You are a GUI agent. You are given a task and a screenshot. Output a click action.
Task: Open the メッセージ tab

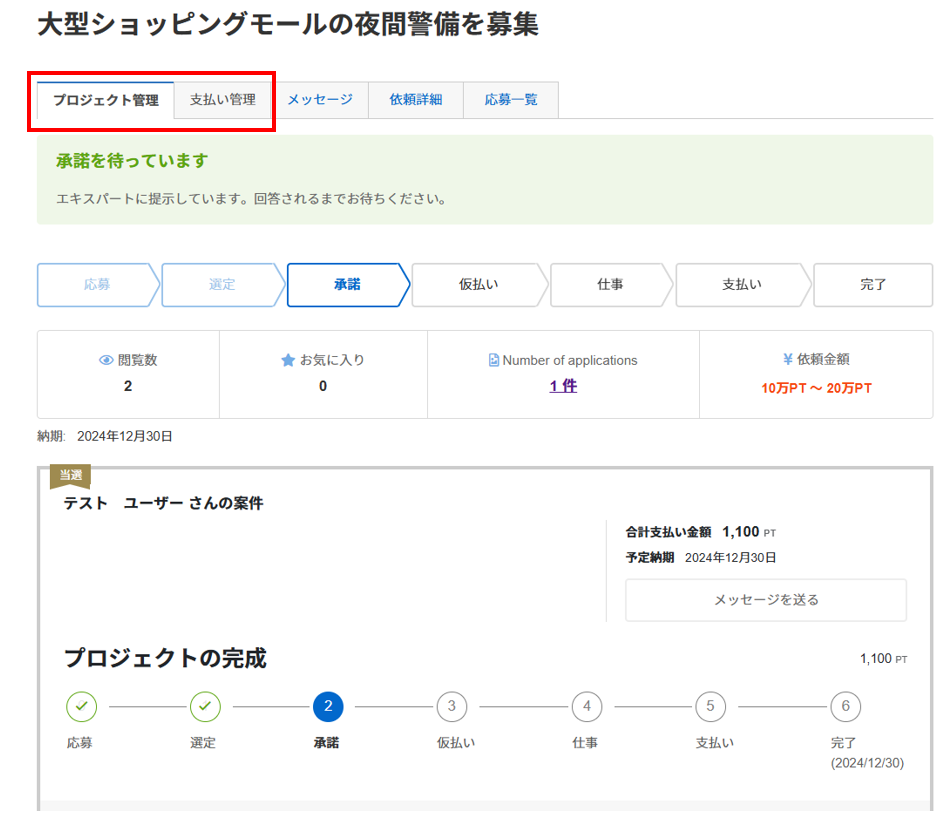[x=320, y=100]
